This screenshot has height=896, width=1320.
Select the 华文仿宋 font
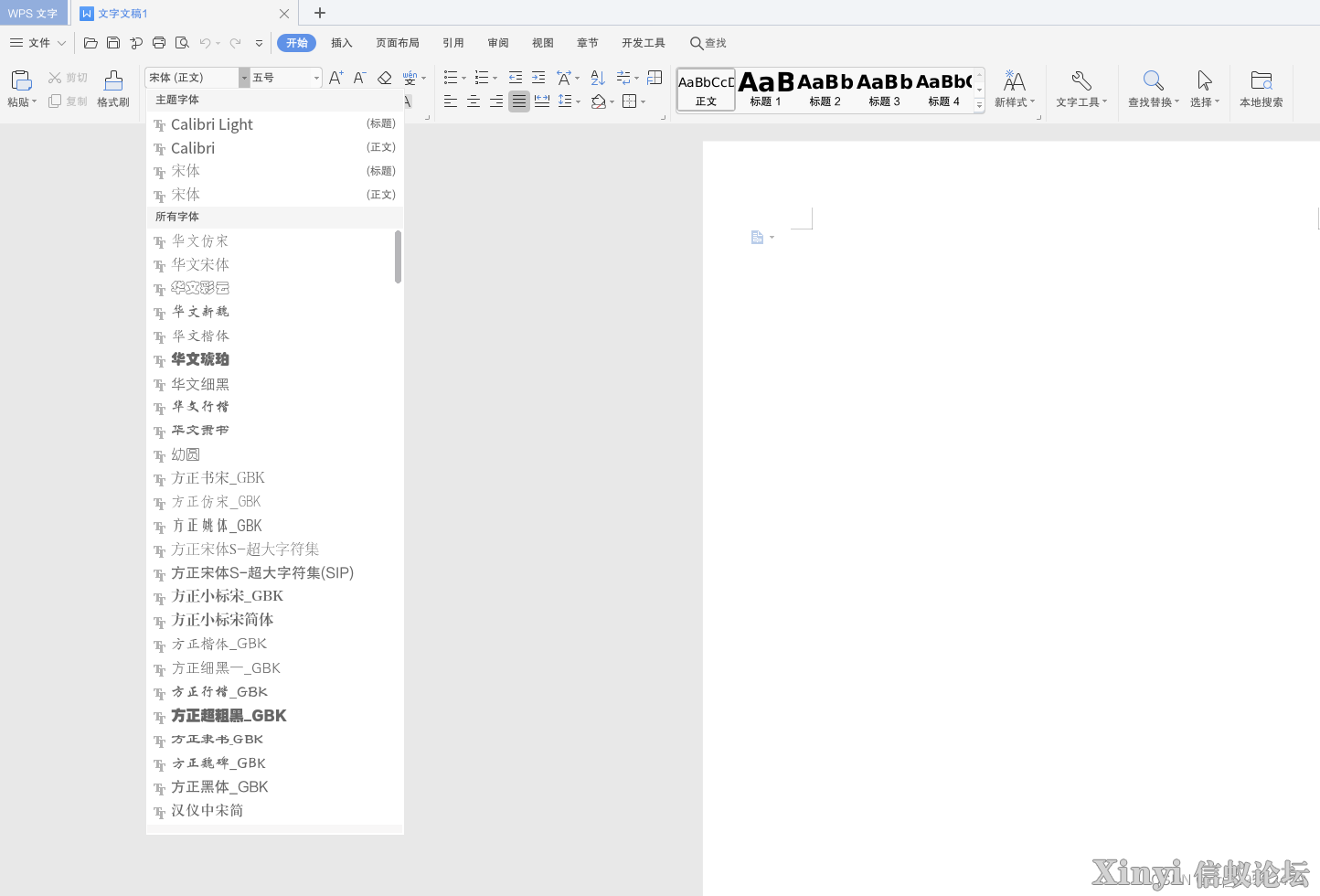click(x=271, y=240)
